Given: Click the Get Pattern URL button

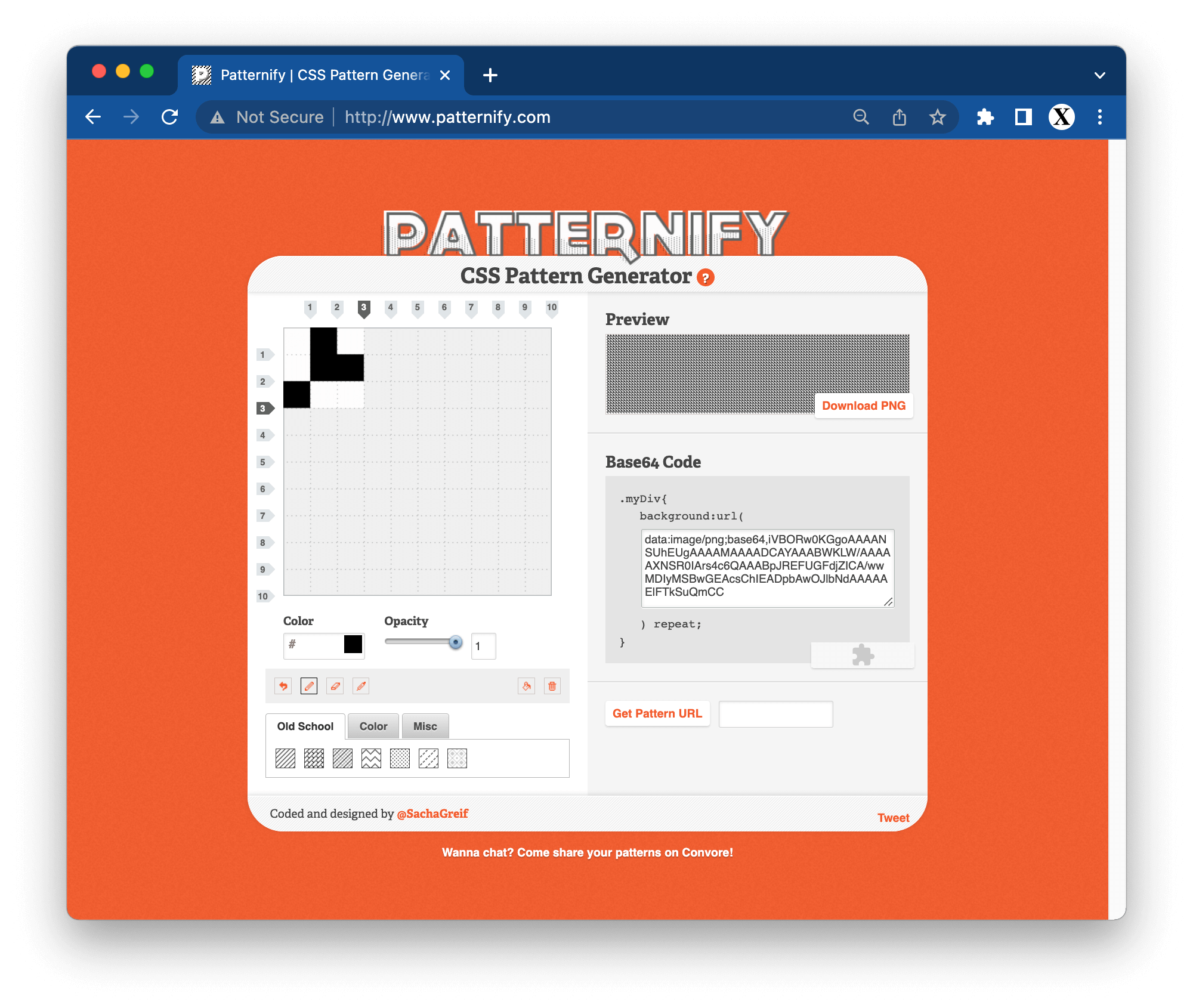Looking at the screenshot, I should click(x=657, y=713).
